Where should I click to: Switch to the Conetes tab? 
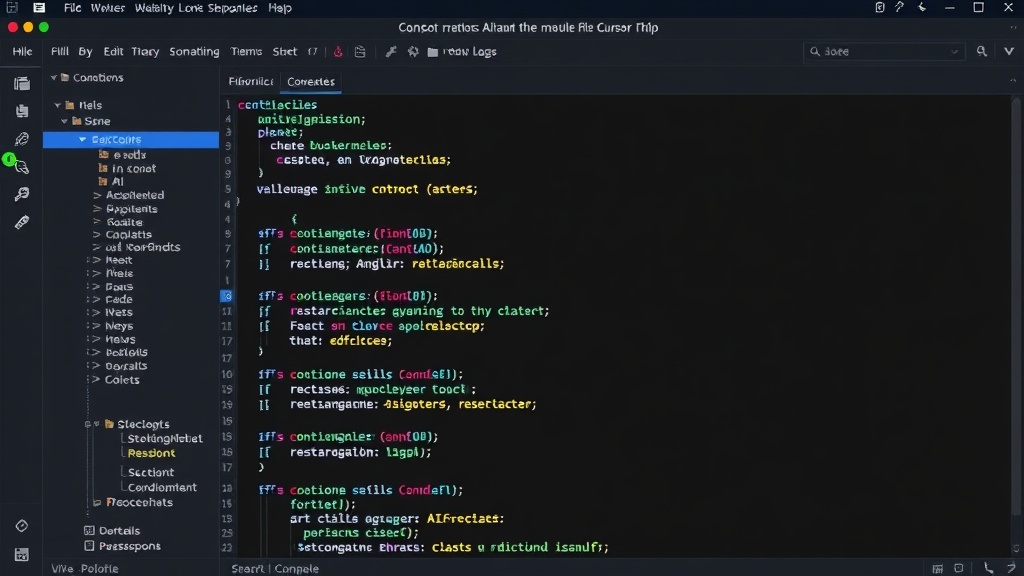click(x=311, y=82)
